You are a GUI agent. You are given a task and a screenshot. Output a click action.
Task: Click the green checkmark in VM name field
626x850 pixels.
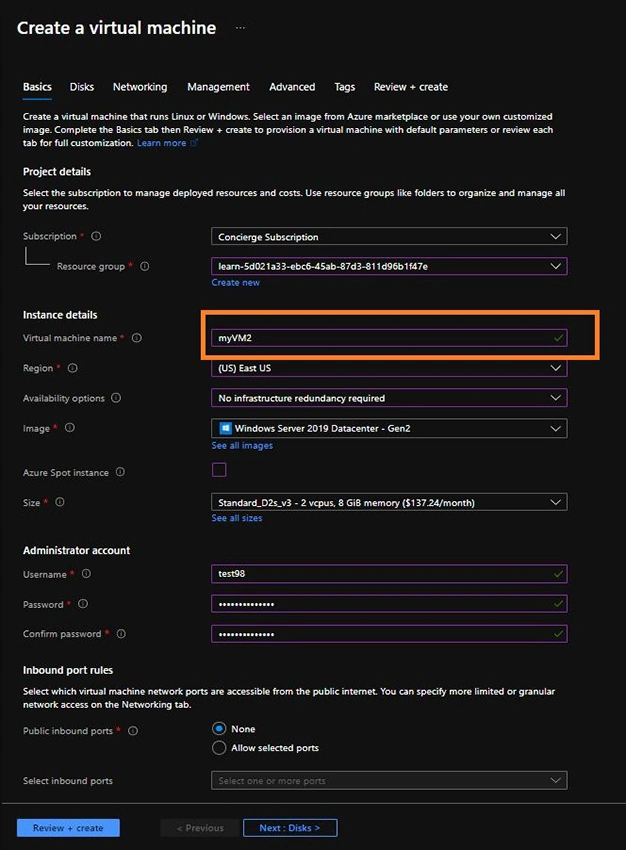tap(558, 338)
